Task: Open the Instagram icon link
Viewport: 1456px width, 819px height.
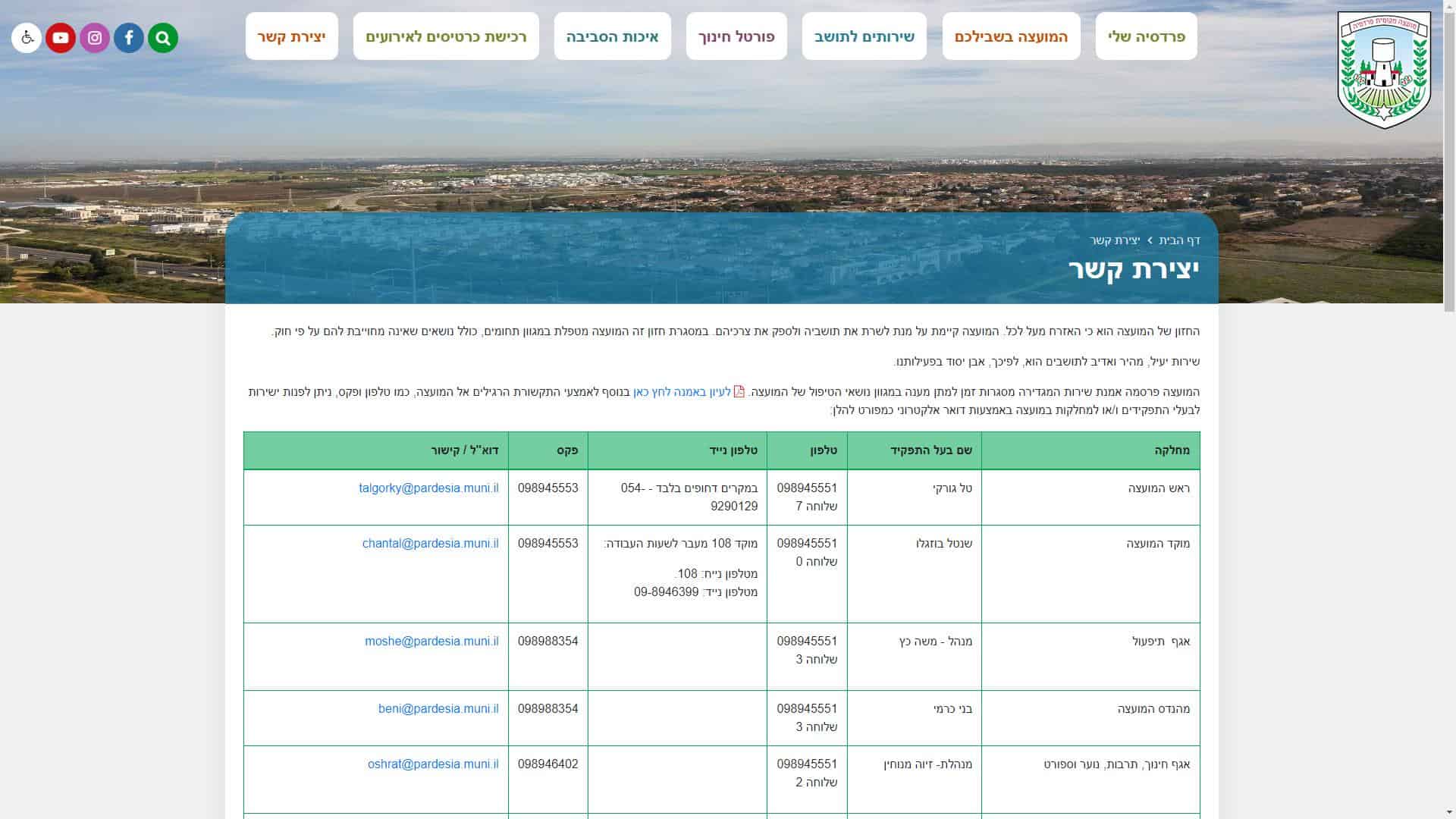Action: tap(95, 38)
